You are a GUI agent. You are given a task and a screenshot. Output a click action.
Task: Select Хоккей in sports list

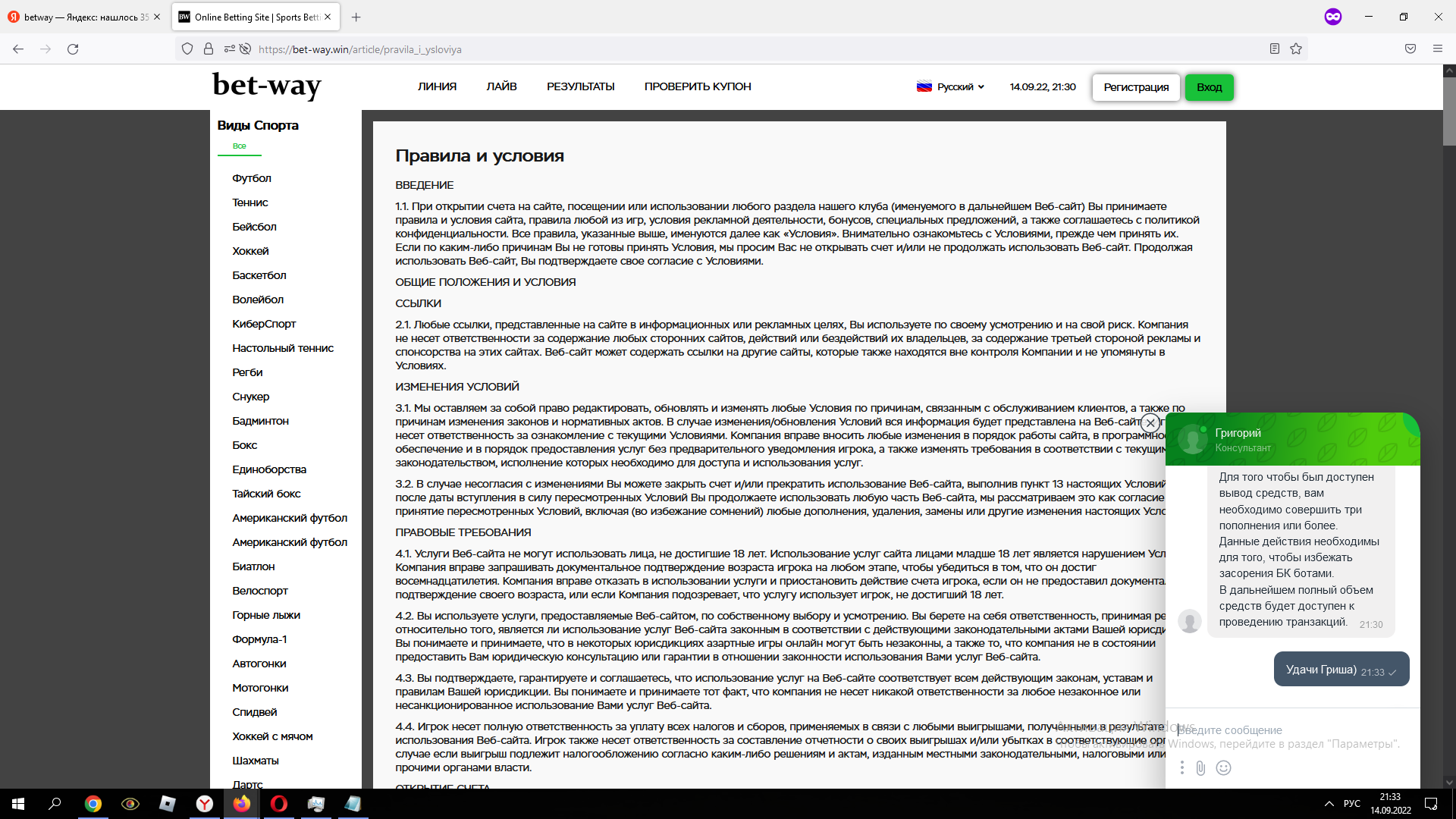point(250,251)
